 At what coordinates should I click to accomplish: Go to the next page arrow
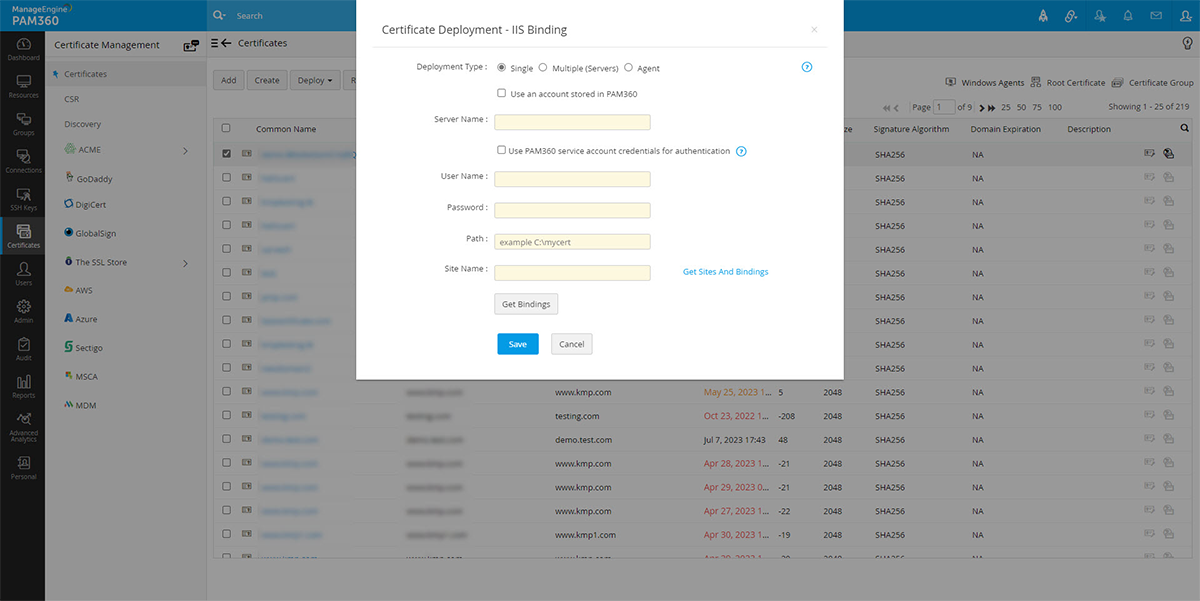pyautogui.click(x=982, y=107)
